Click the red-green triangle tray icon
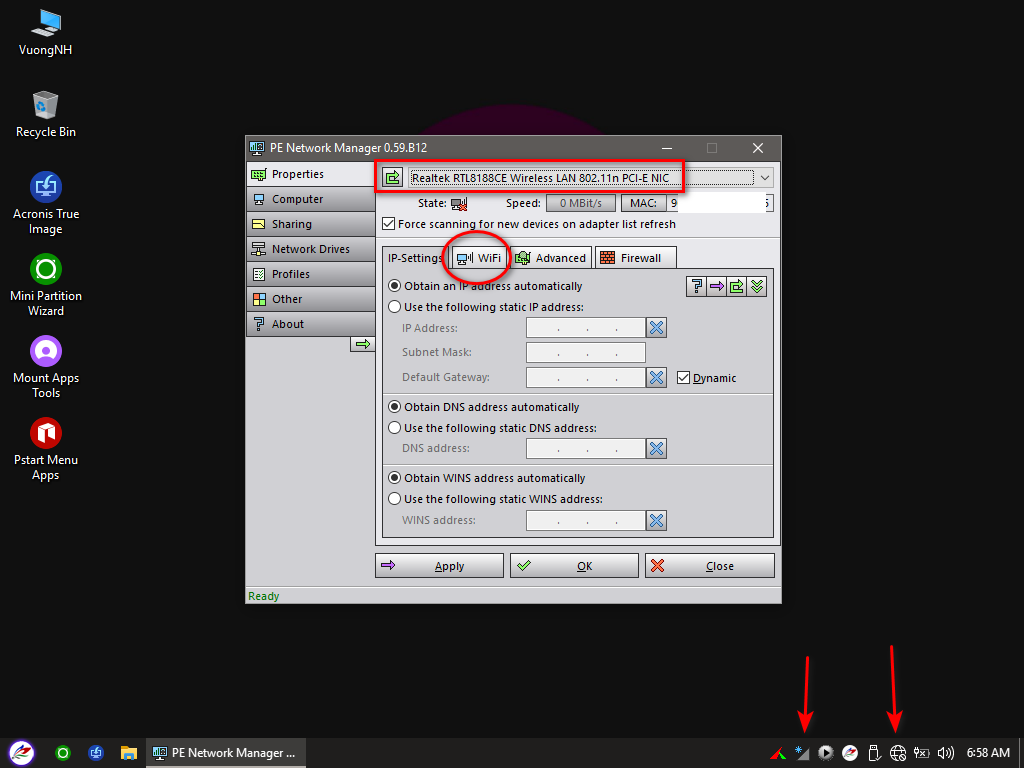The width and height of the screenshot is (1024, 768). [x=777, y=754]
